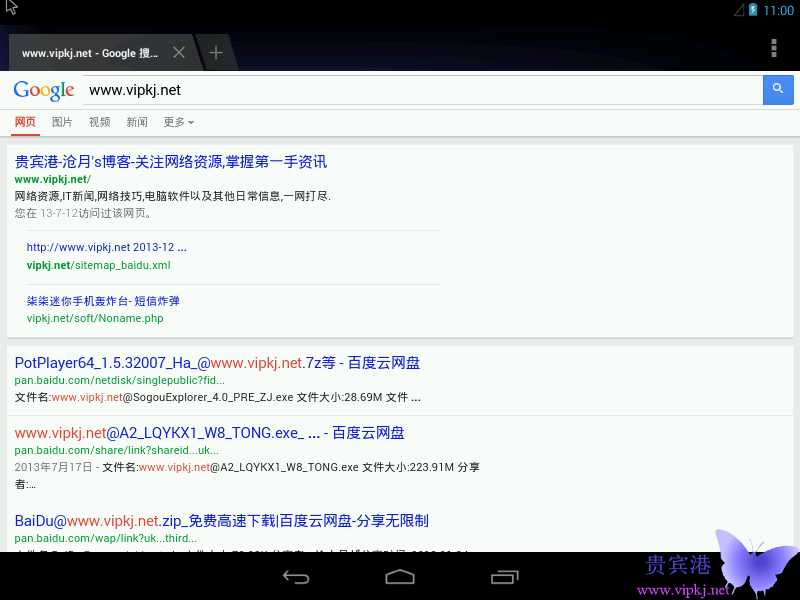Screen dimensions: 800x600
Task: Check the battery icon in status bar
Action: (753, 10)
